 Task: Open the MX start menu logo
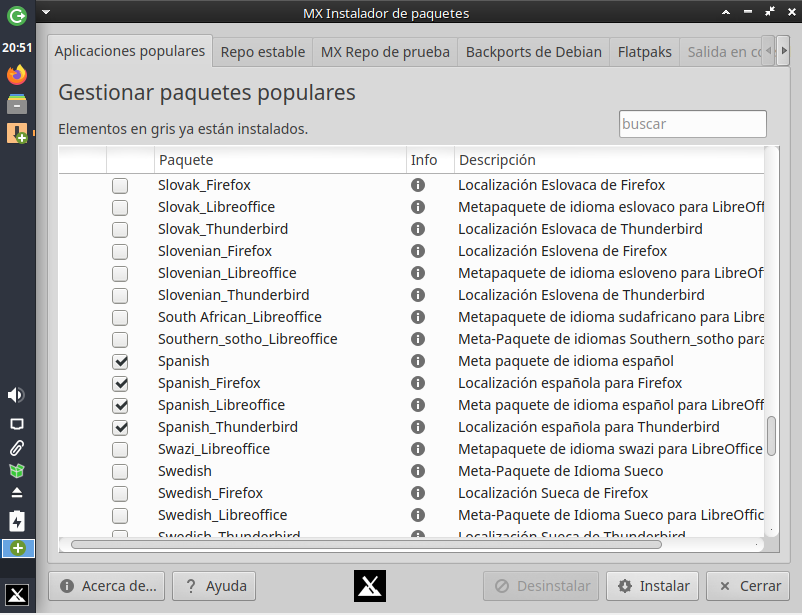[x=17, y=595]
